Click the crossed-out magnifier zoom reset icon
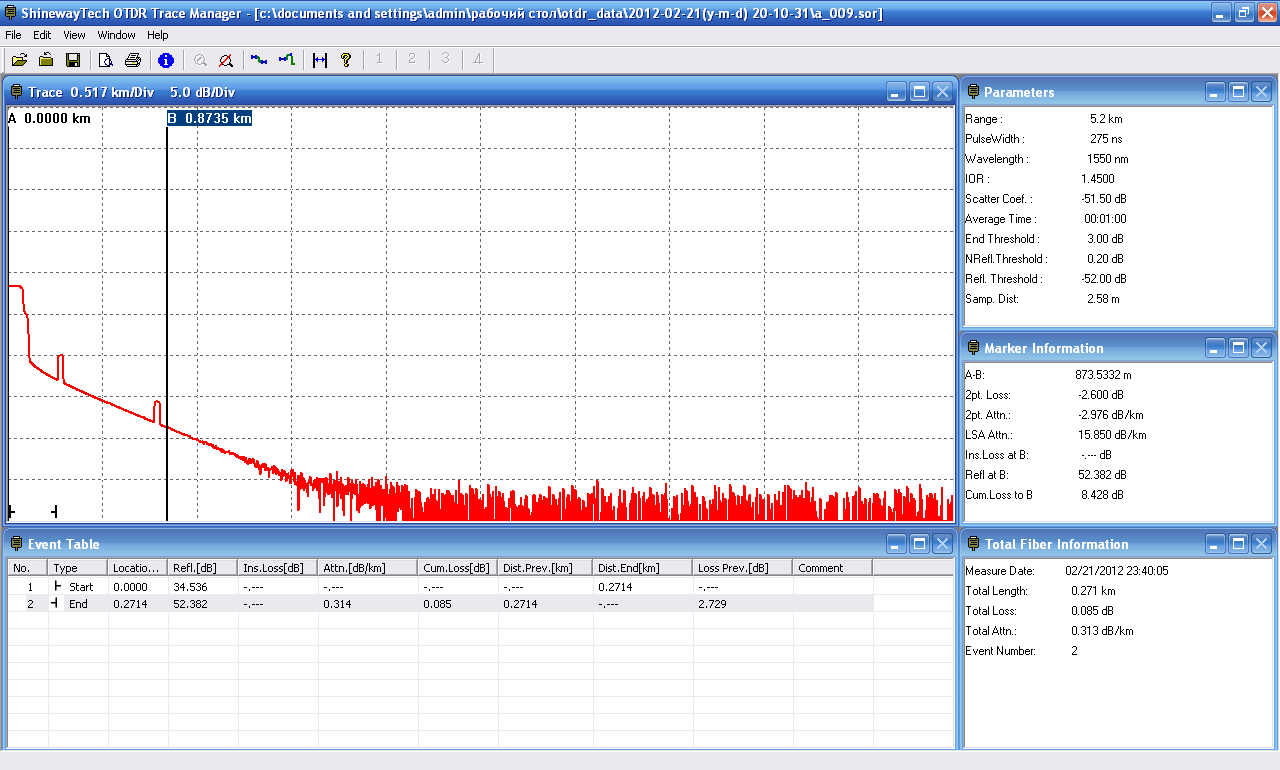1280x770 pixels. (x=226, y=60)
